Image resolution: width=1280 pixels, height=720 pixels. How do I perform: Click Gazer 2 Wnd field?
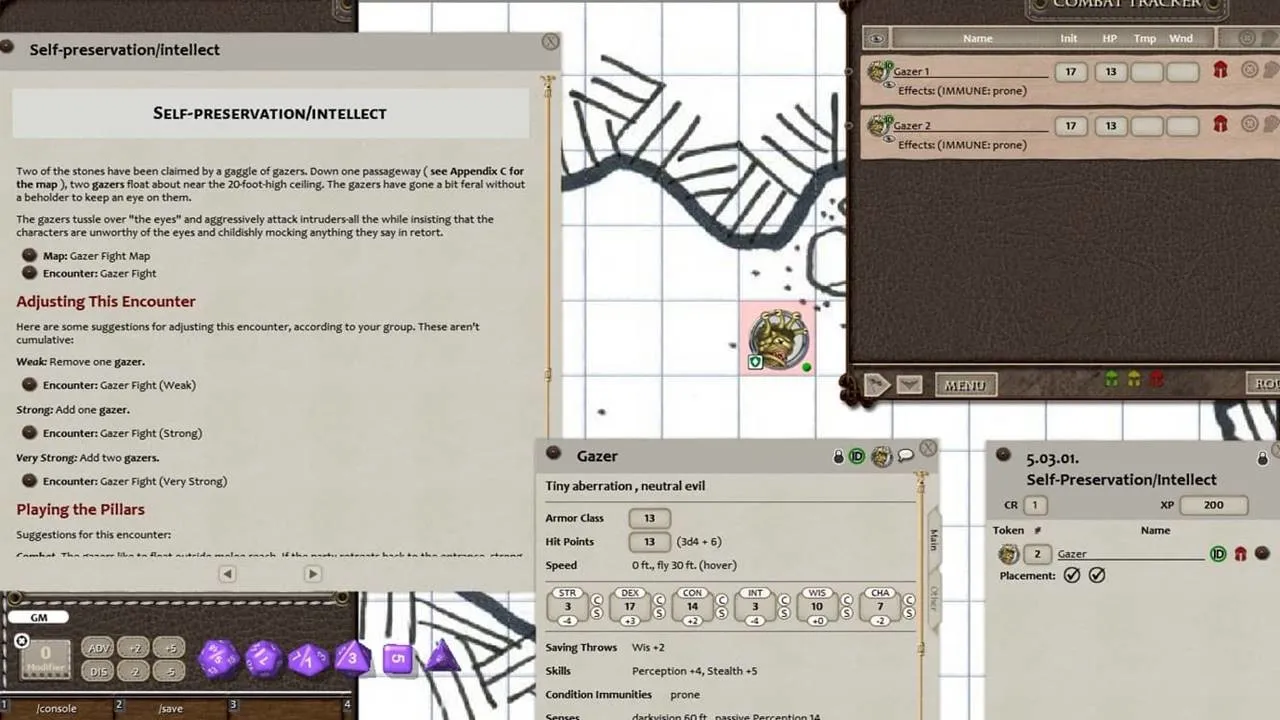(1182, 126)
